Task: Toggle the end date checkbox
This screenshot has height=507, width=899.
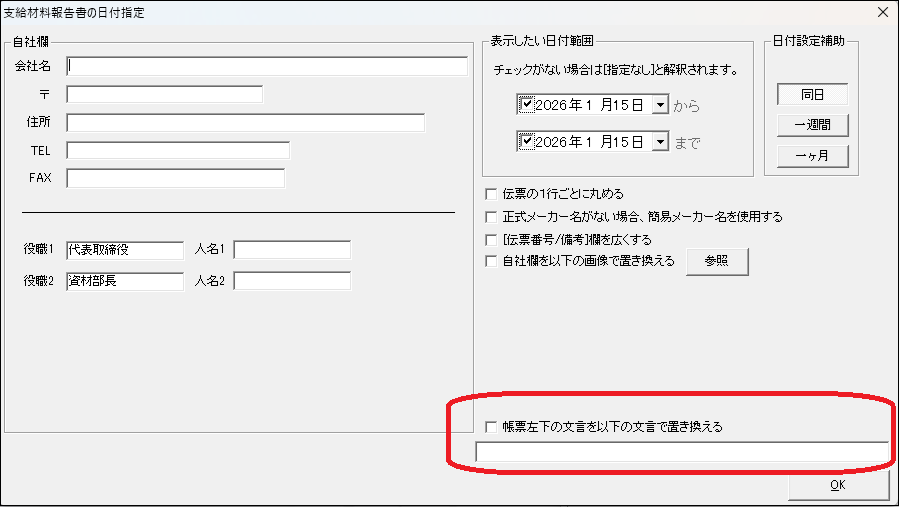Action: pos(526,142)
